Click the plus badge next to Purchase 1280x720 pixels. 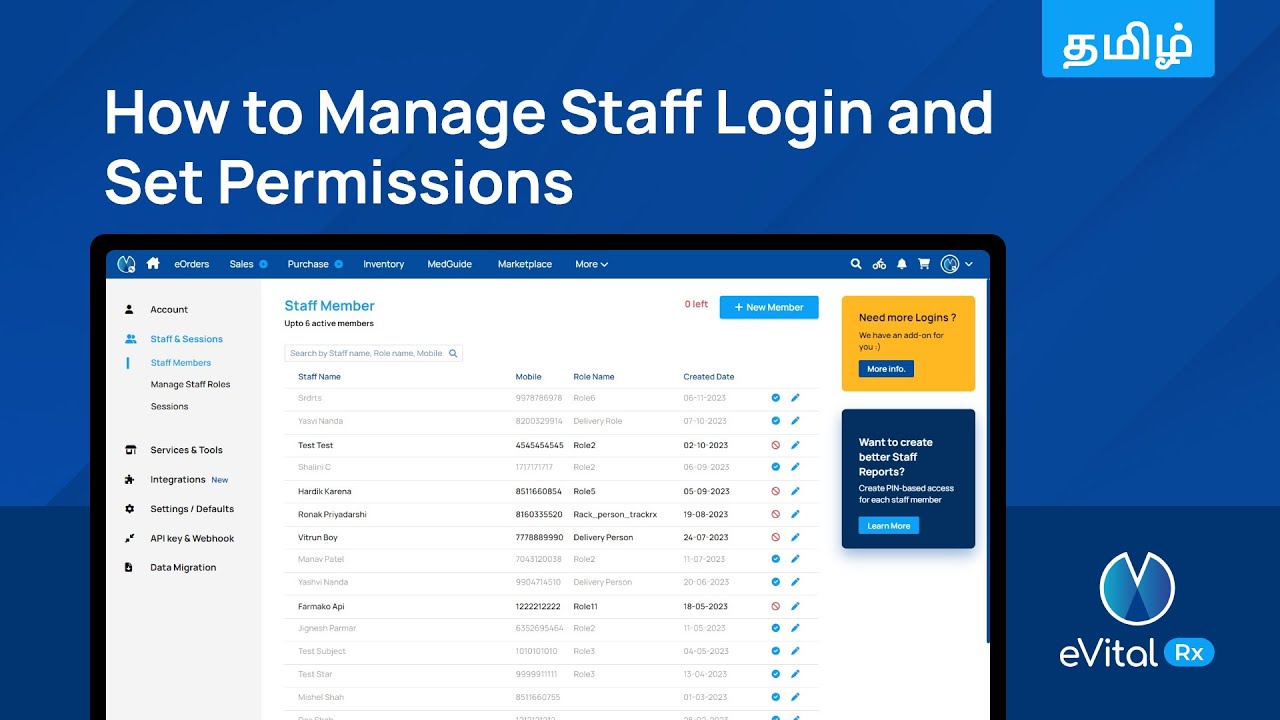[x=338, y=264]
